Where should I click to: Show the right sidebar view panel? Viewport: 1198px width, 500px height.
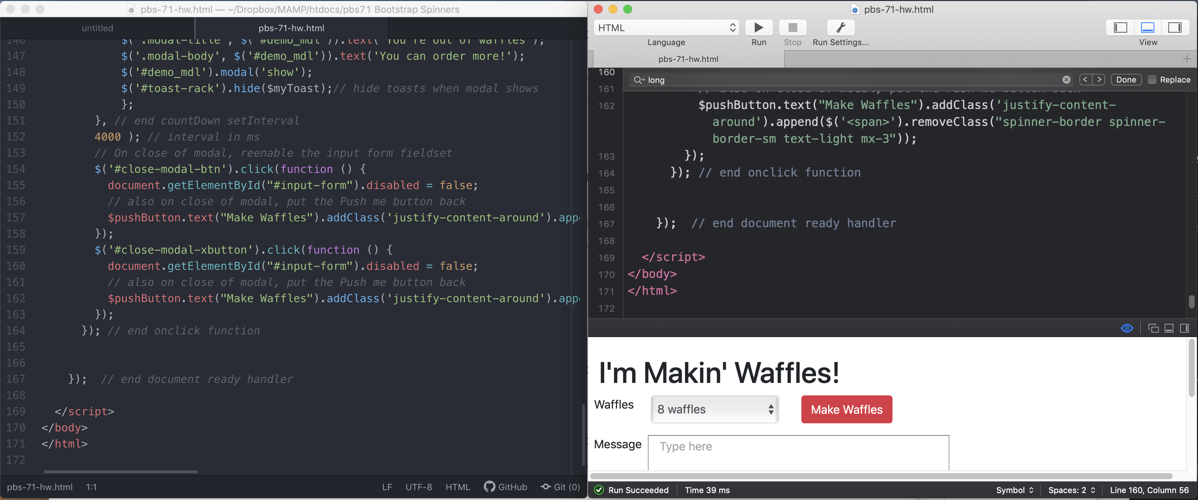coord(1175,28)
